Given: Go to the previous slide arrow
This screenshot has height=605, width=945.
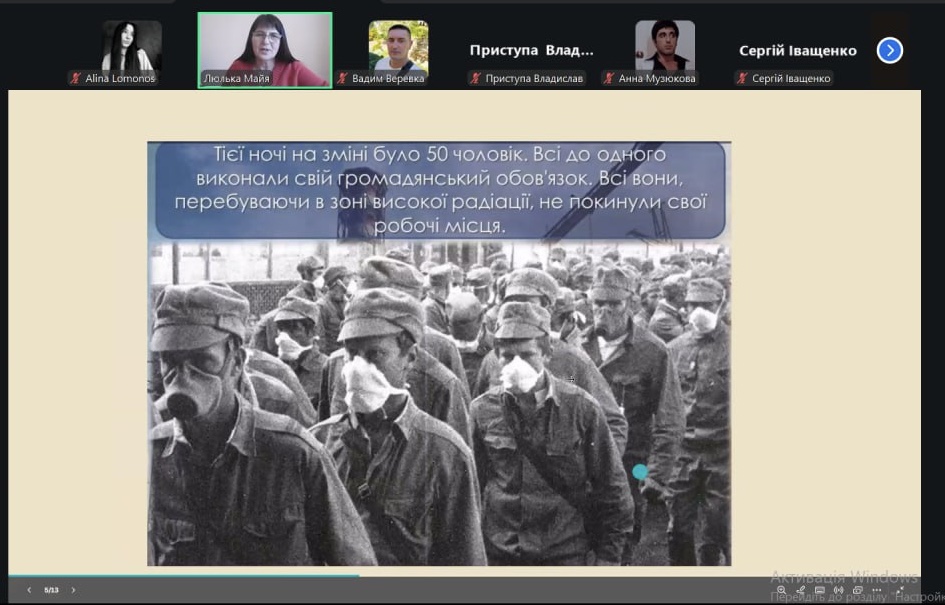Looking at the screenshot, I should point(29,590).
